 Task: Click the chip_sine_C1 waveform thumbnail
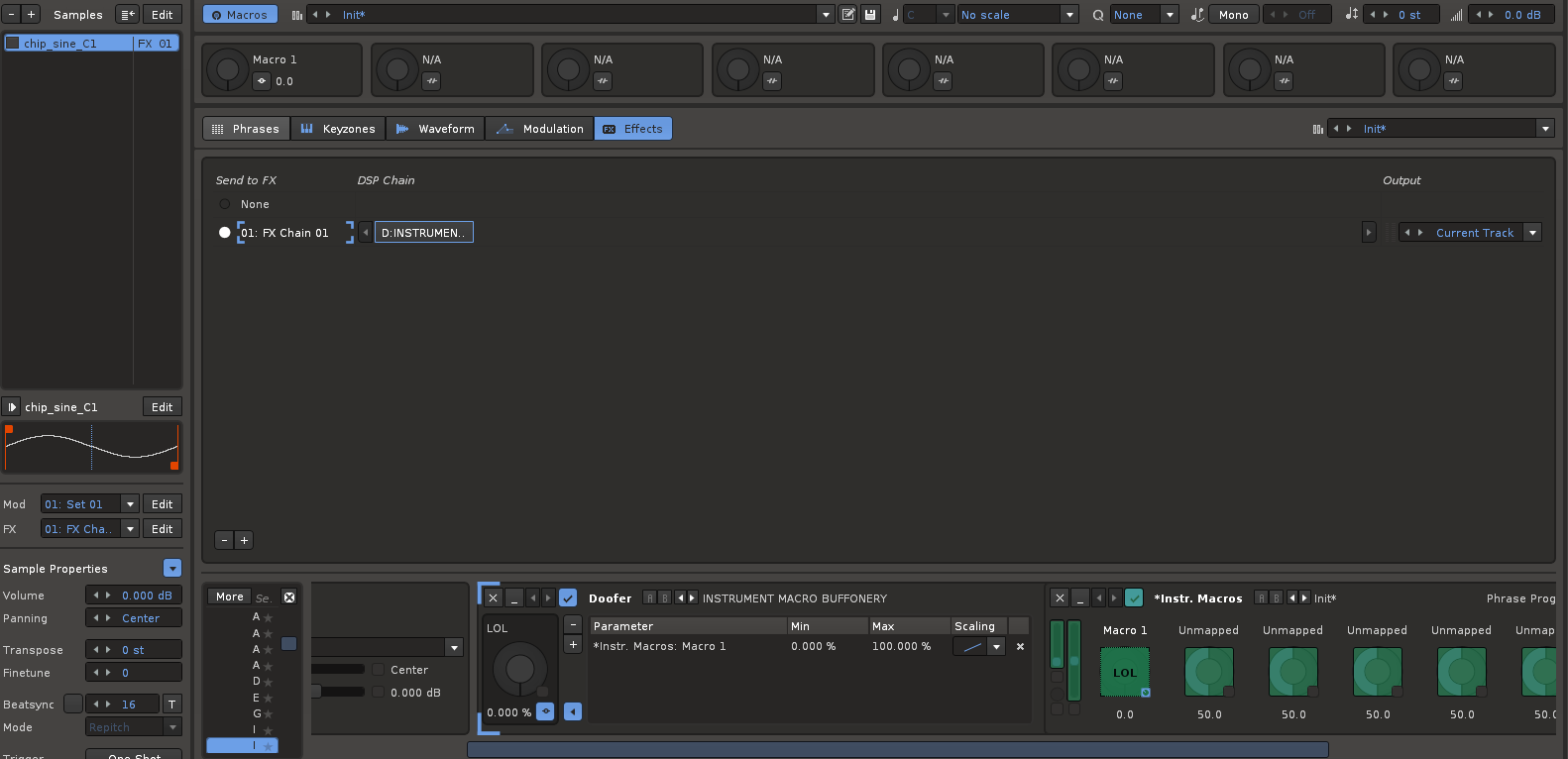(91, 448)
